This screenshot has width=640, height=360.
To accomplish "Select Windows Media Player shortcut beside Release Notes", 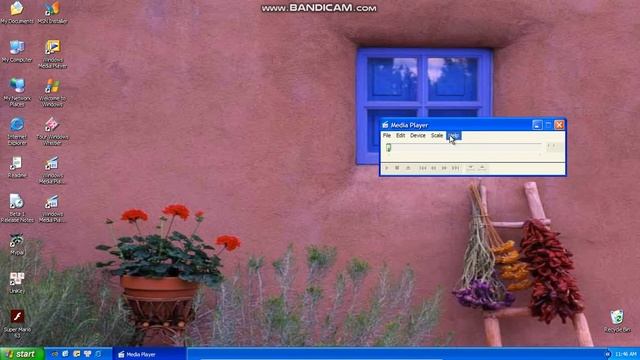I will [x=52, y=208].
